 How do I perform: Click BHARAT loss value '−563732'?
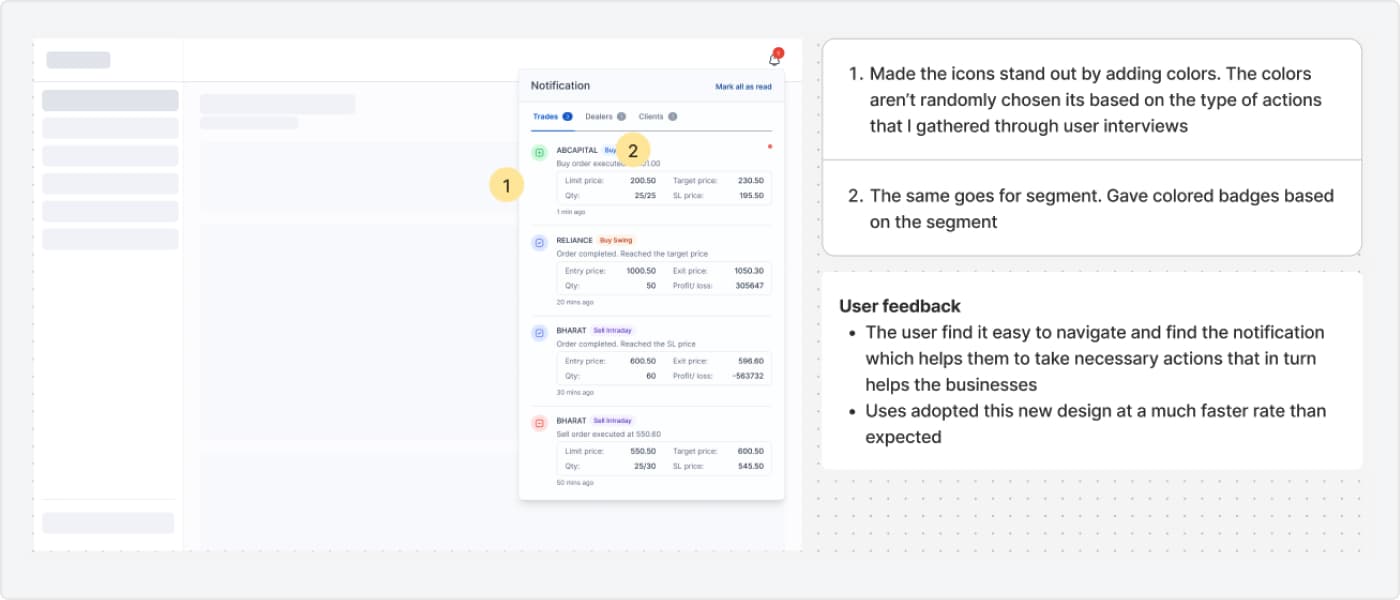(747, 375)
